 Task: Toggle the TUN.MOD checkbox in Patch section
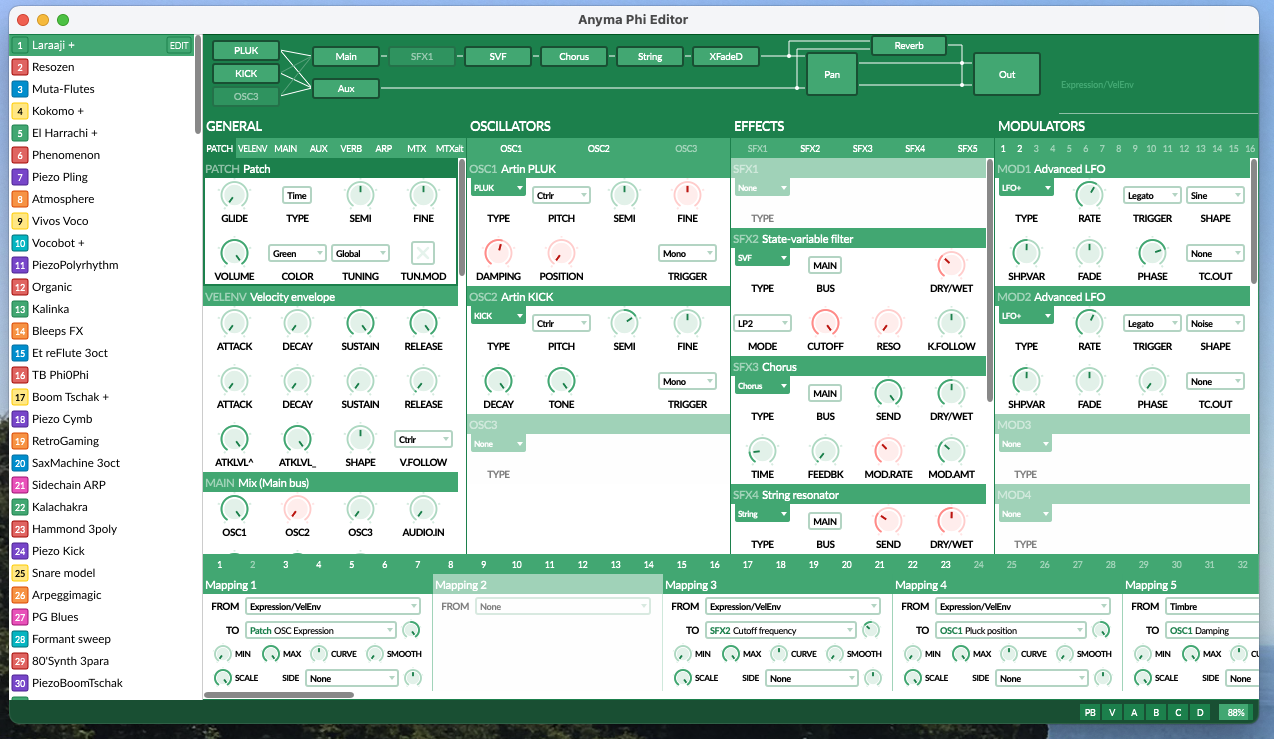[423, 253]
